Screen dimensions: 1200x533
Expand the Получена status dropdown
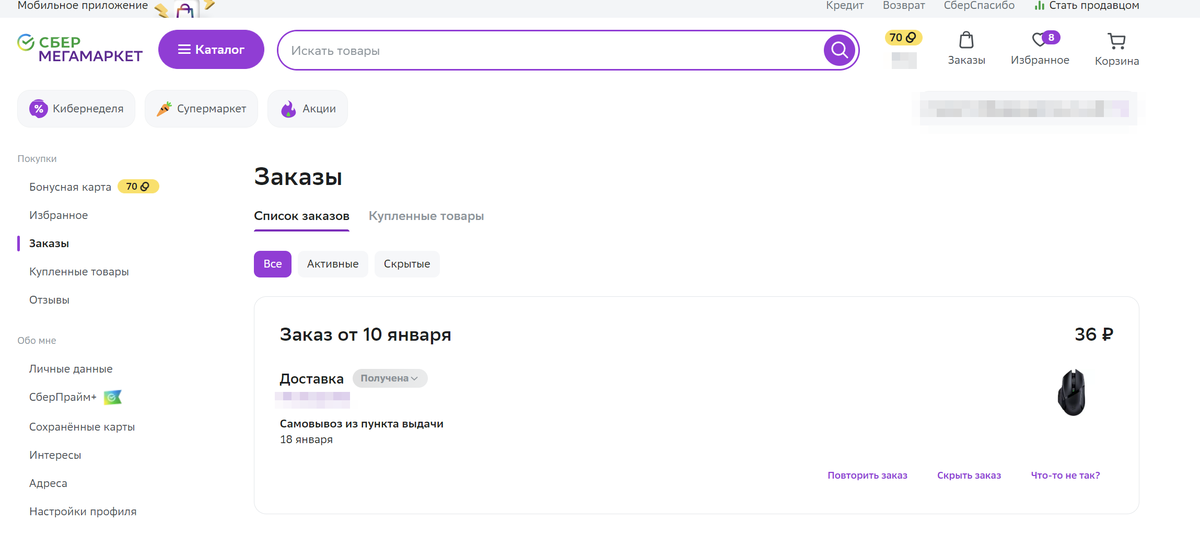point(390,378)
